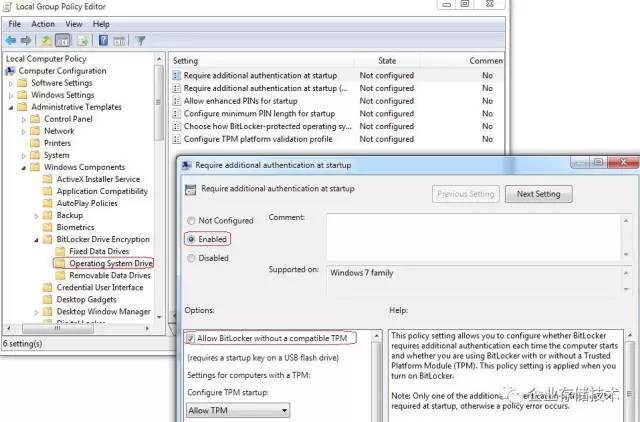640x422 pixels.
Task: Click the ActiveX Installer Service folder icon
Action: pyautogui.click(x=47, y=179)
